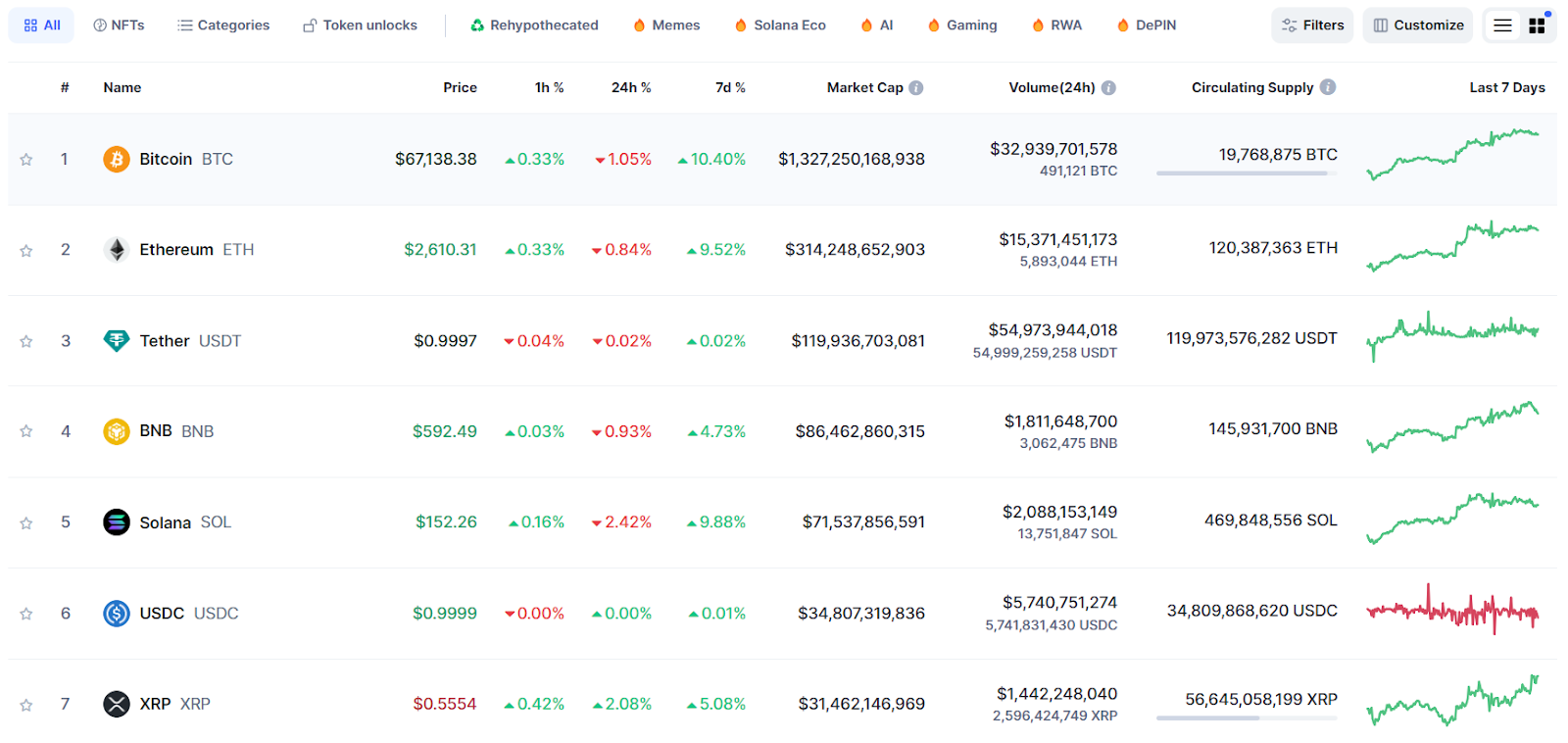Star USDC to add to watchlist
This screenshot has width=1568, height=743.
point(26,614)
